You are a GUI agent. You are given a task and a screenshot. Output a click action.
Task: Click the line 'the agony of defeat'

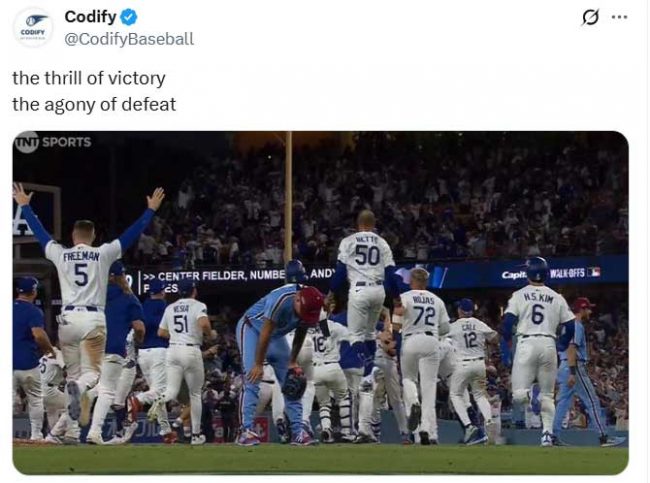pos(94,102)
